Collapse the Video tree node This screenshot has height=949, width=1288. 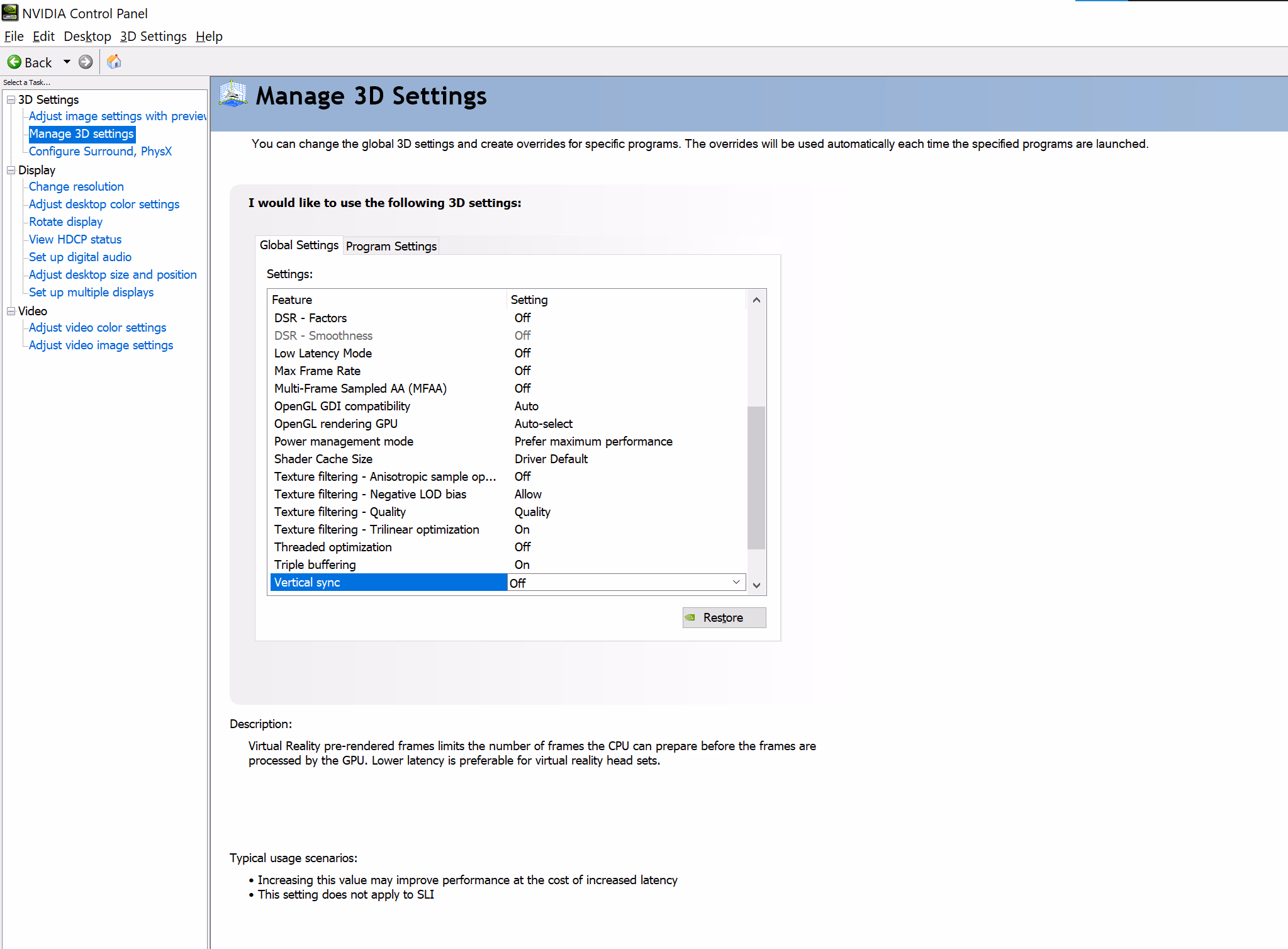(11, 312)
